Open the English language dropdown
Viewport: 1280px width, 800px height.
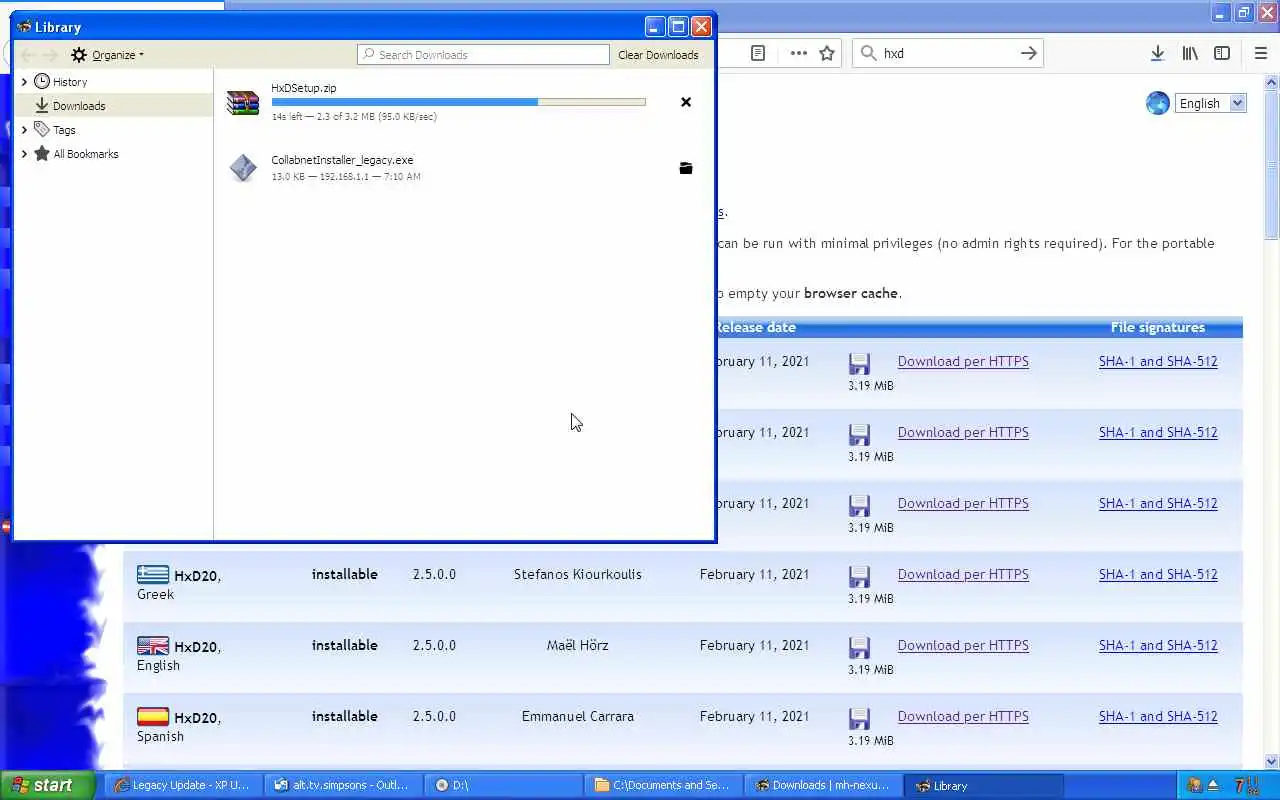click(x=1210, y=103)
